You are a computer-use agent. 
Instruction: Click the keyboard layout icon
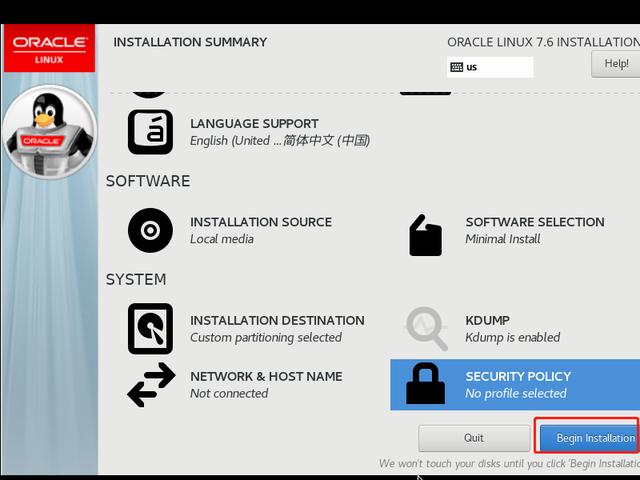[x=456, y=67]
